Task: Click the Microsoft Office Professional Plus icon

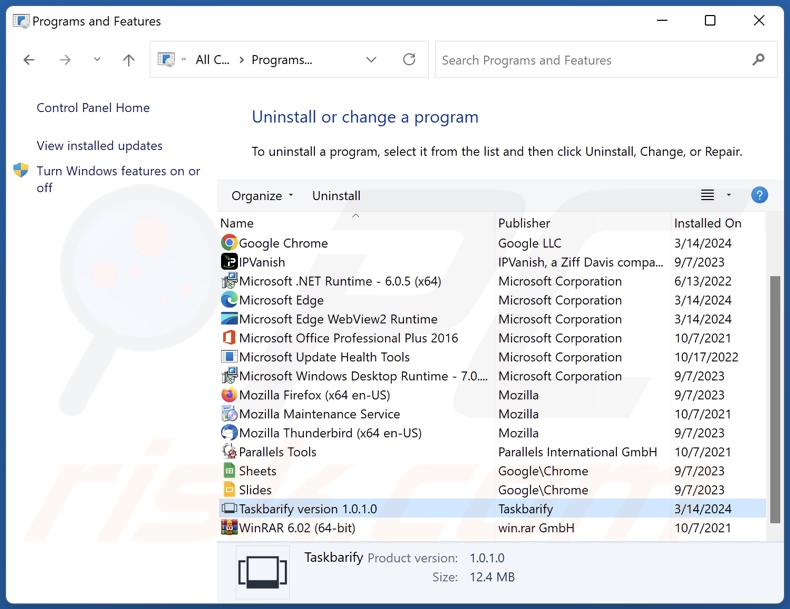Action: [229, 337]
